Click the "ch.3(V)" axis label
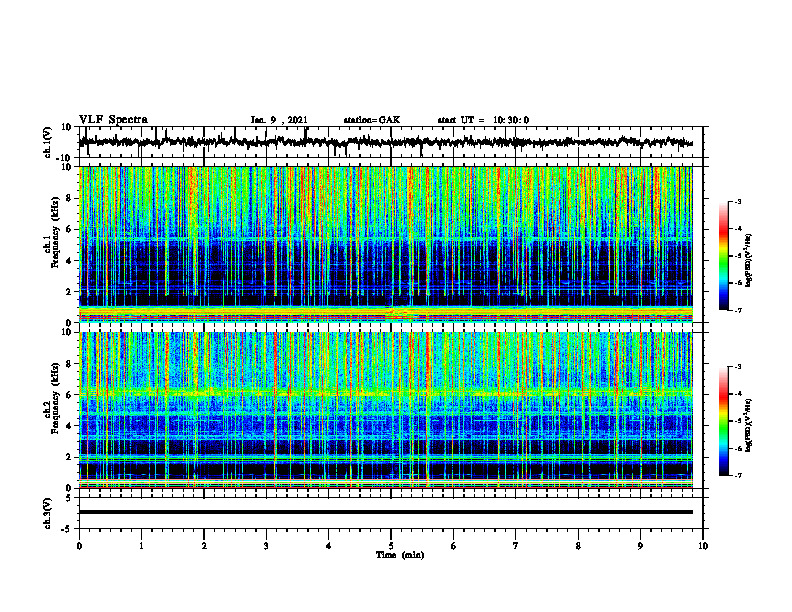The height and width of the screenshot is (612, 792). 48,514
